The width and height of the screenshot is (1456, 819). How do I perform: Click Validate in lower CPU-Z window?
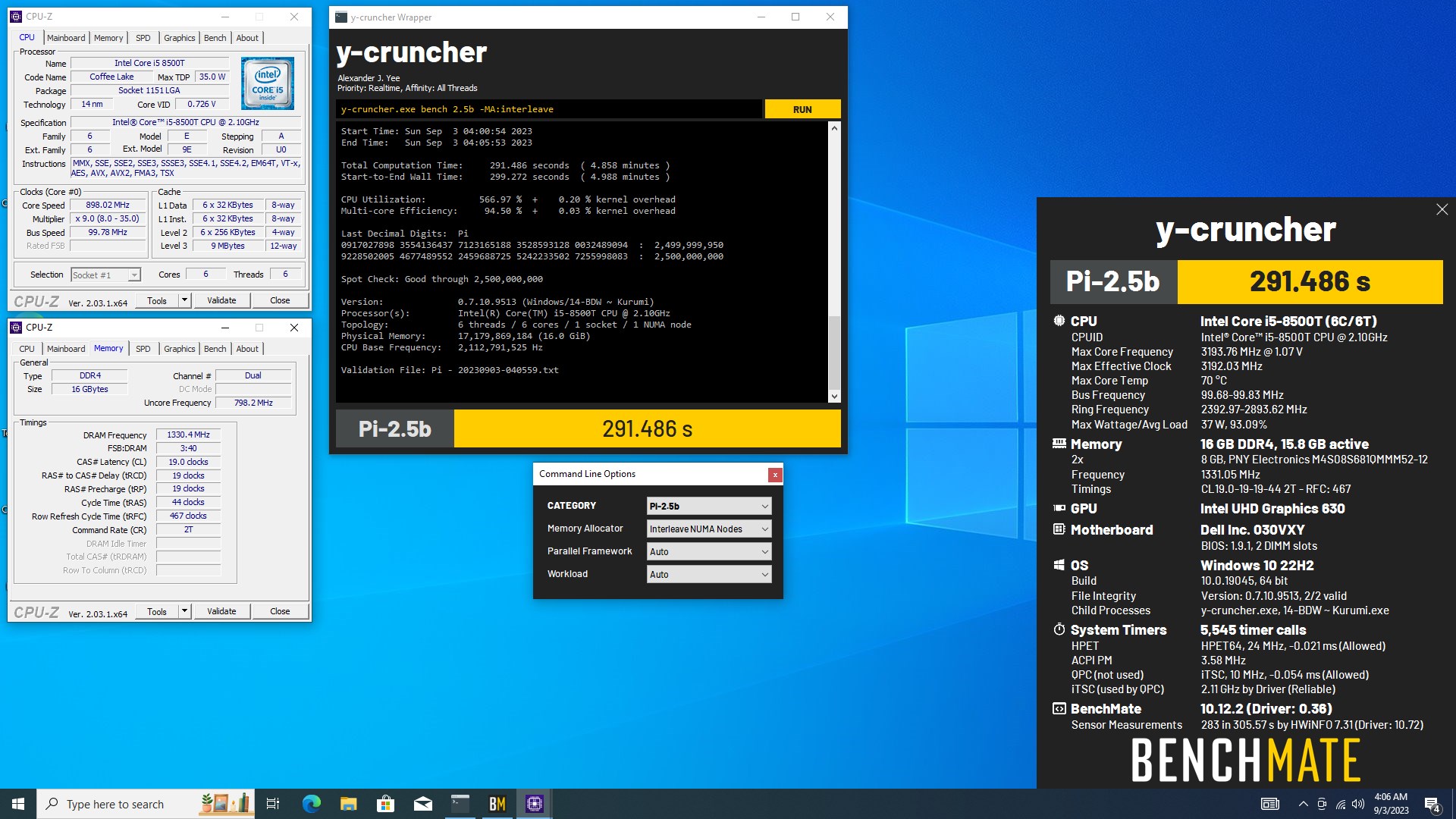point(221,611)
